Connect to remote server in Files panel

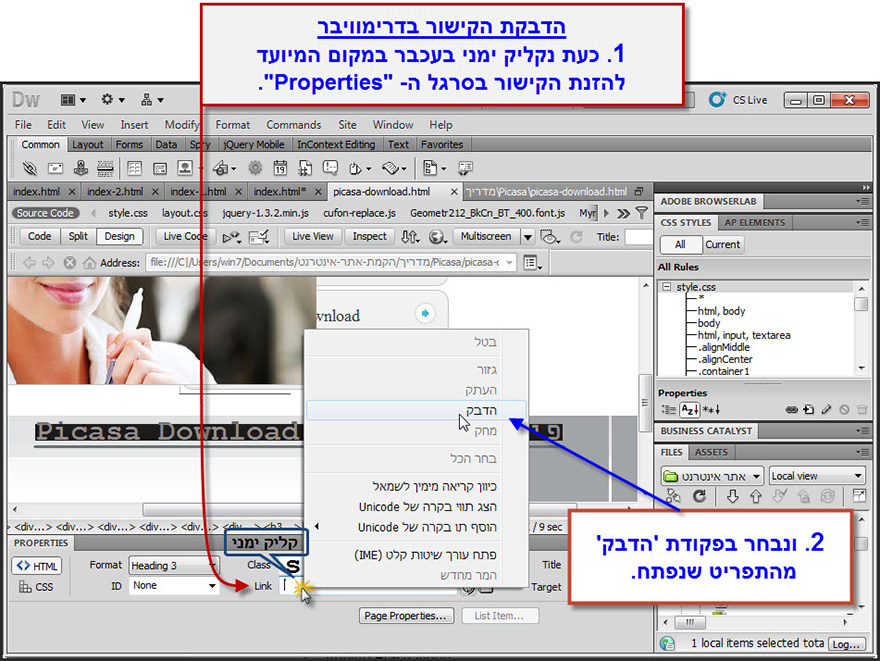(x=673, y=496)
